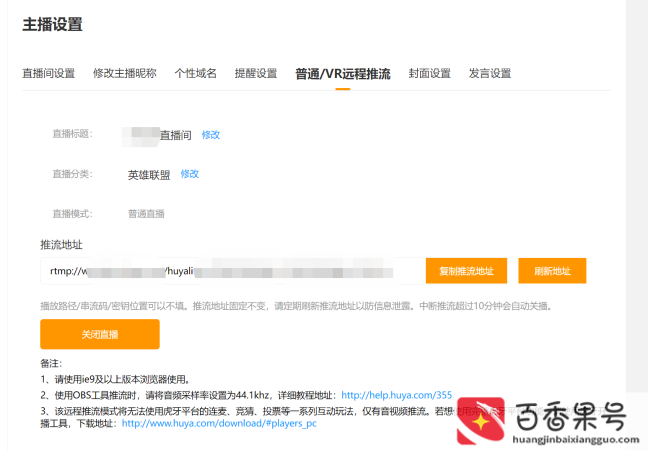The height and width of the screenshot is (450, 648).
Task: Switch to 发言设置 tab
Action: tap(490, 74)
